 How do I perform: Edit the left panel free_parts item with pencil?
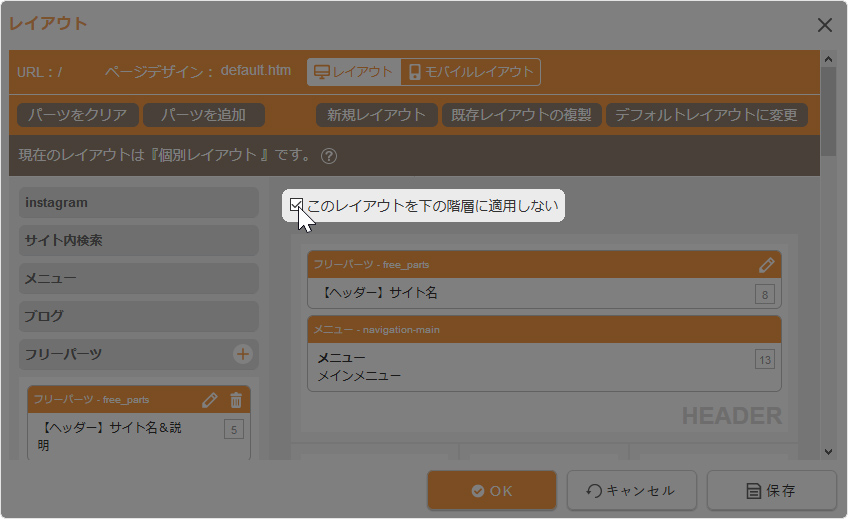tap(210, 400)
